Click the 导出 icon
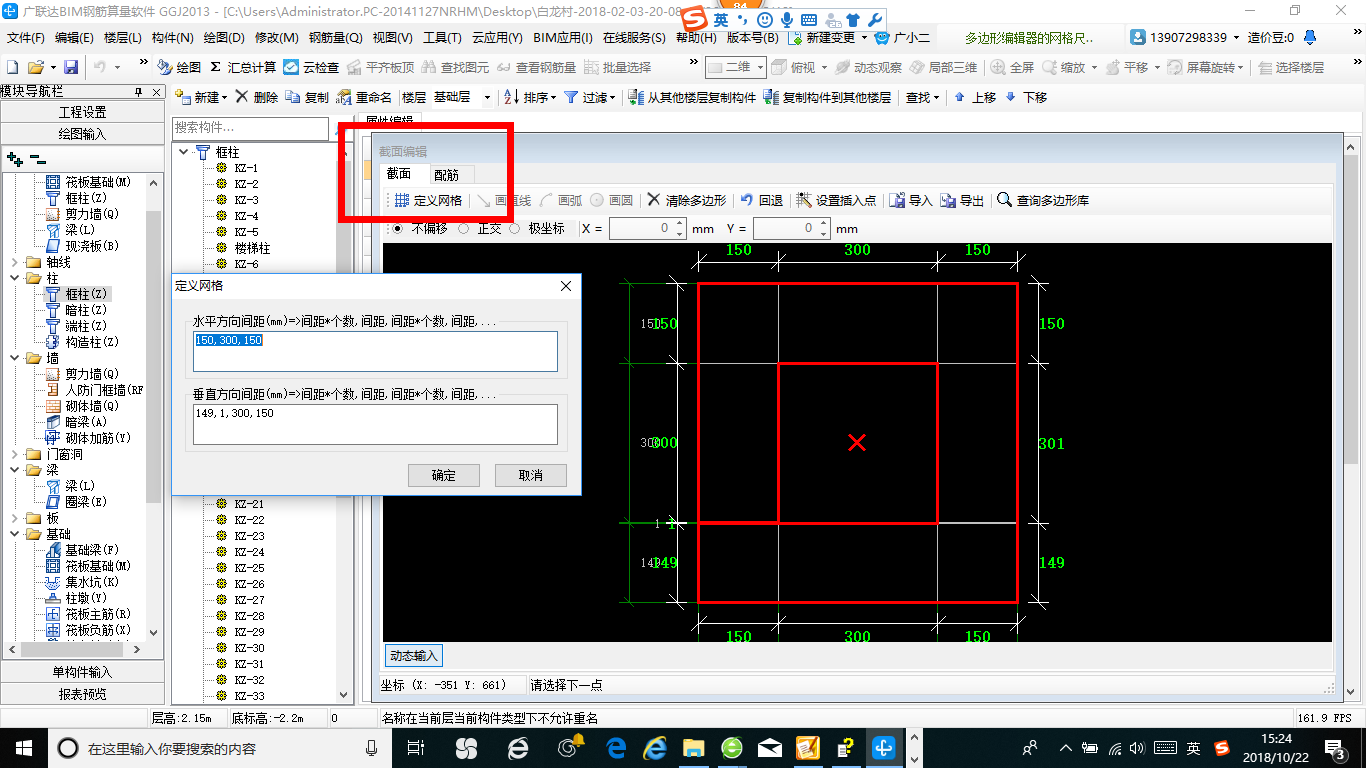 962,200
